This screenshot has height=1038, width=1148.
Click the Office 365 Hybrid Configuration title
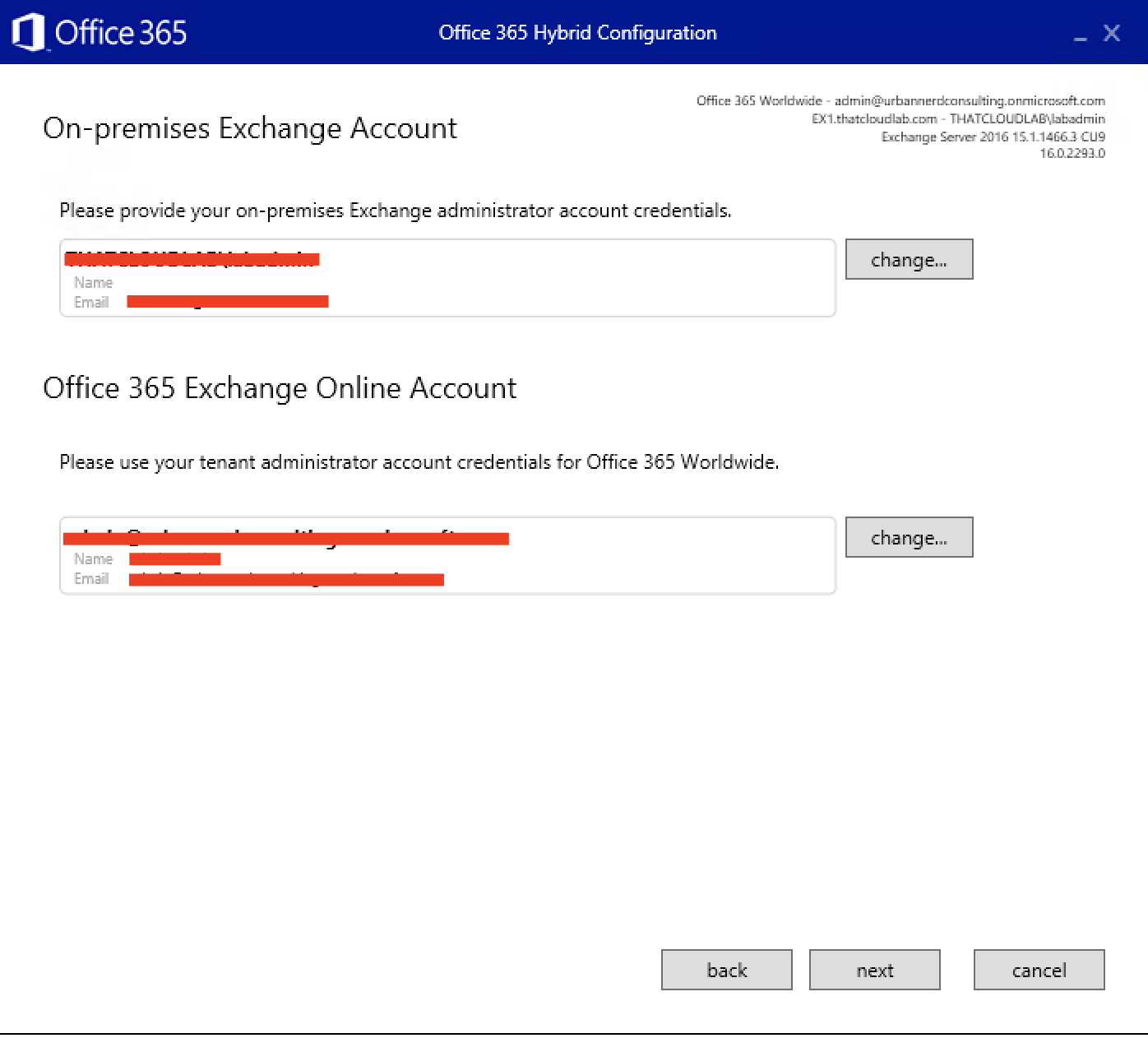[x=577, y=33]
